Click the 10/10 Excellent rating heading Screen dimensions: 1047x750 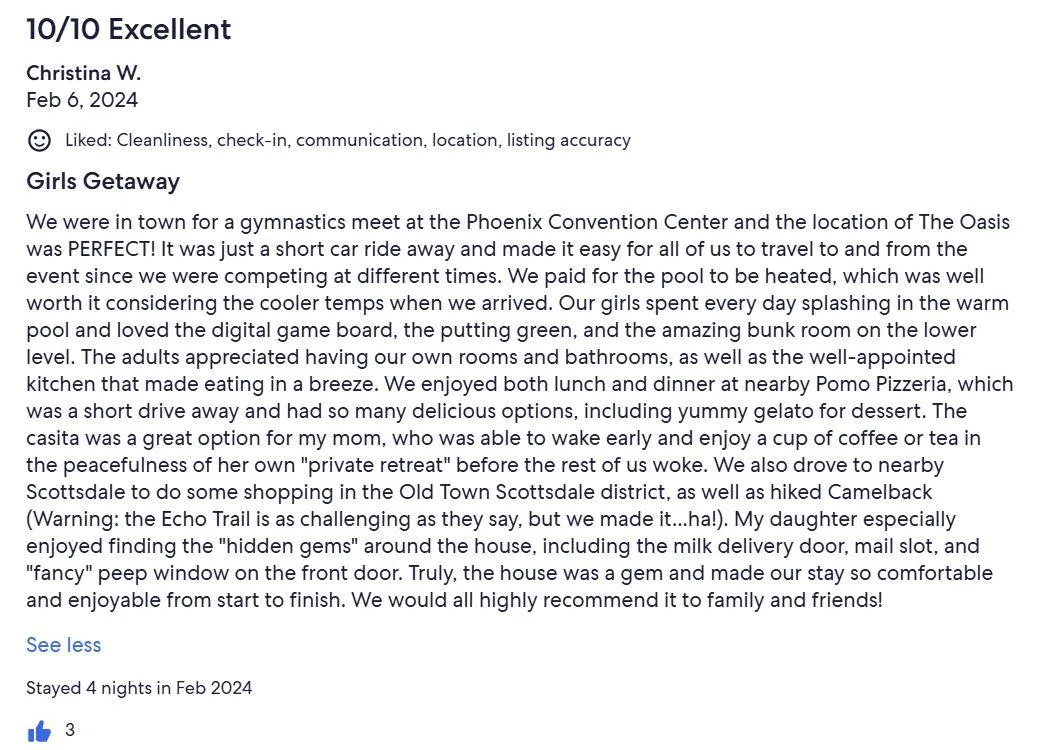tap(128, 29)
